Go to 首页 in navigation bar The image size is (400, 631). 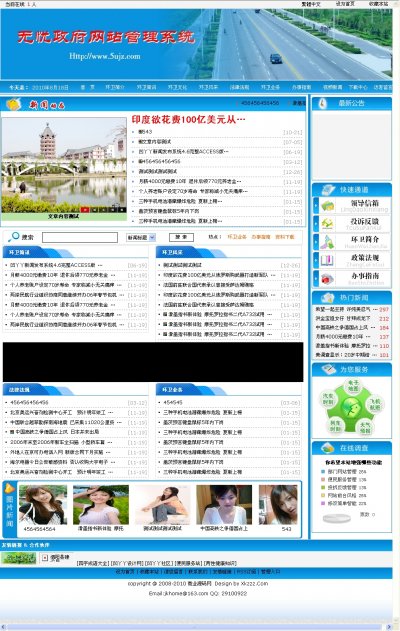click(x=87, y=87)
